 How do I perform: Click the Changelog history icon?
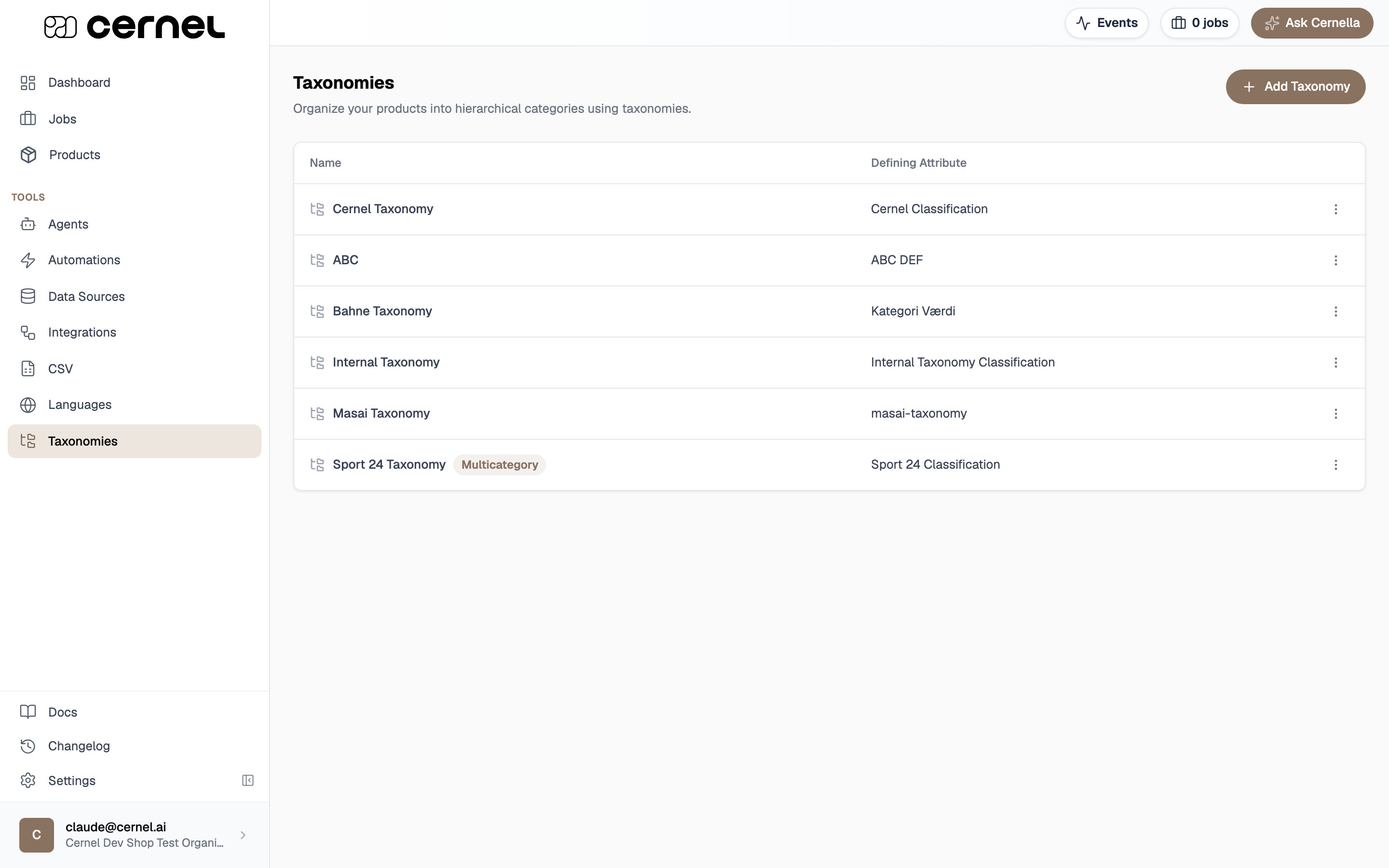click(27, 746)
